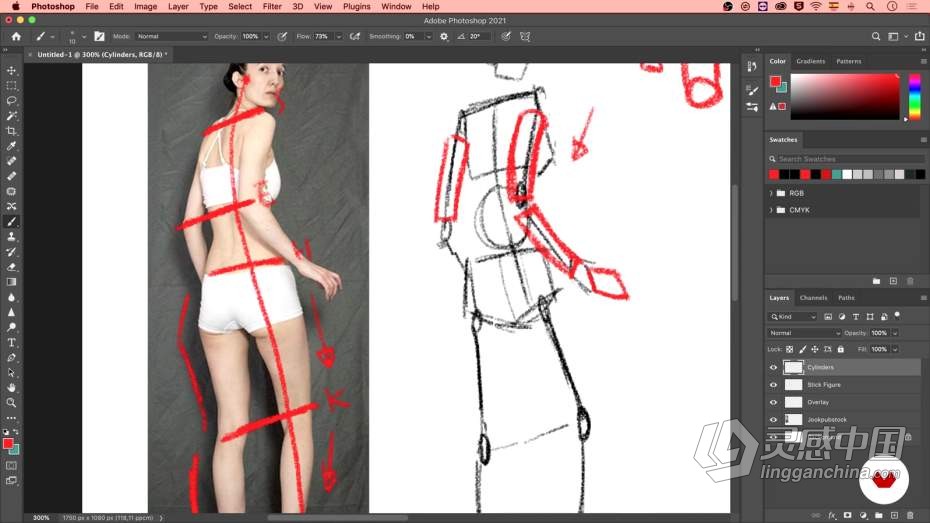Screen dimensions: 930x523
Task: Click the foreground color in toolbox
Action: point(8,444)
